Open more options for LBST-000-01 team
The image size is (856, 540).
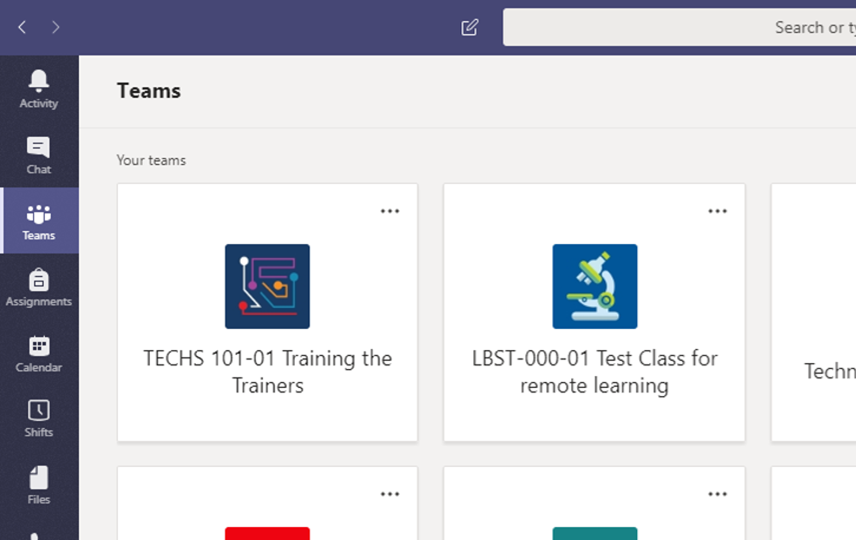[717, 211]
